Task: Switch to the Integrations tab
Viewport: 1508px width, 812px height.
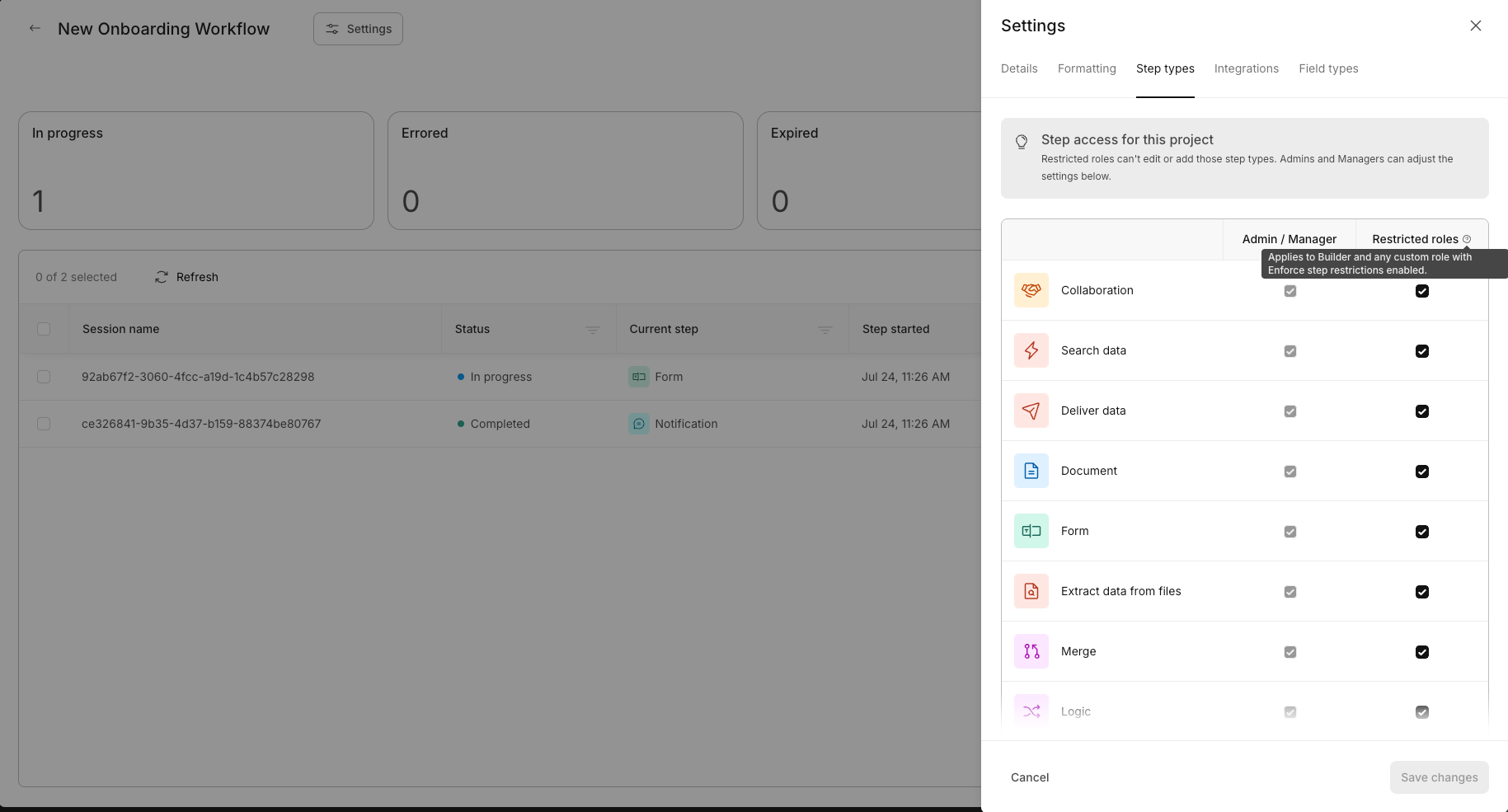Action: click(x=1247, y=68)
